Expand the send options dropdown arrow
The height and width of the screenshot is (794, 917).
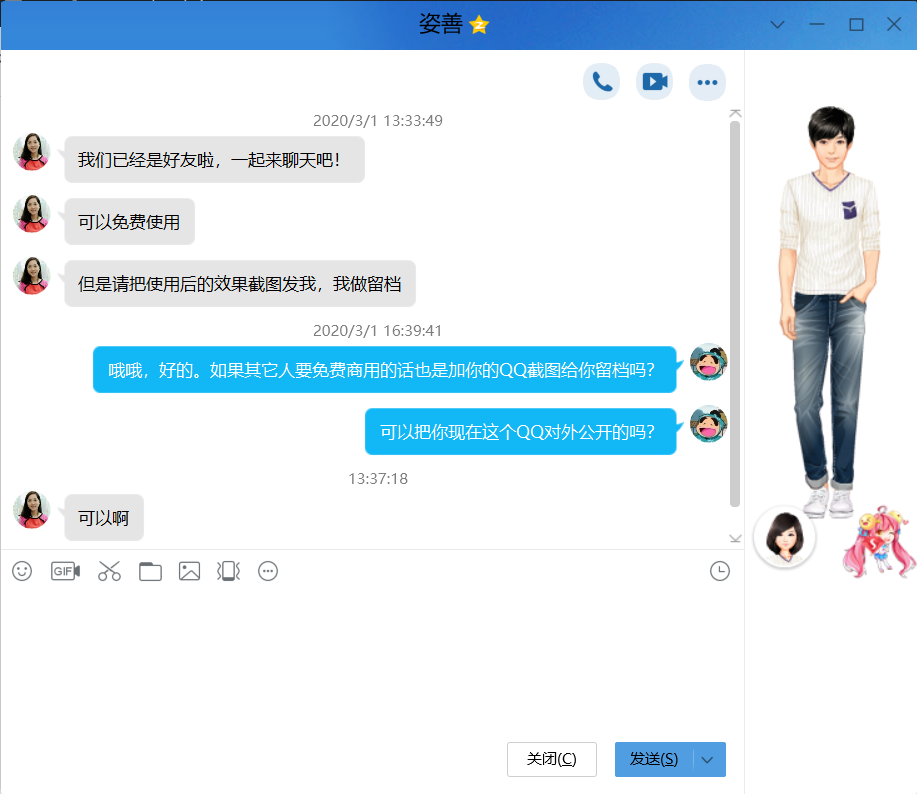[x=709, y=760]
